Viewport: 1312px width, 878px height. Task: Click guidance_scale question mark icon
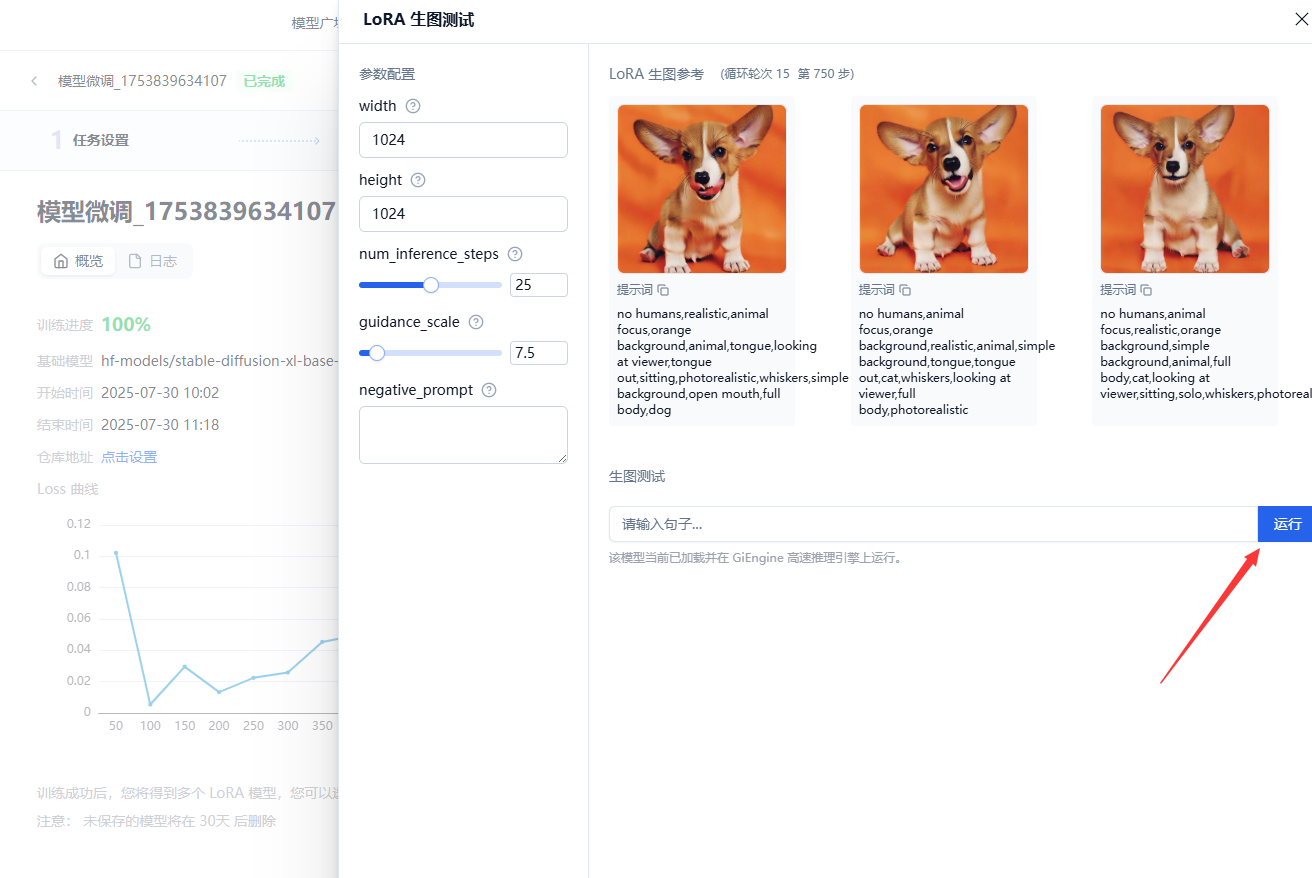tap(476, 322)
